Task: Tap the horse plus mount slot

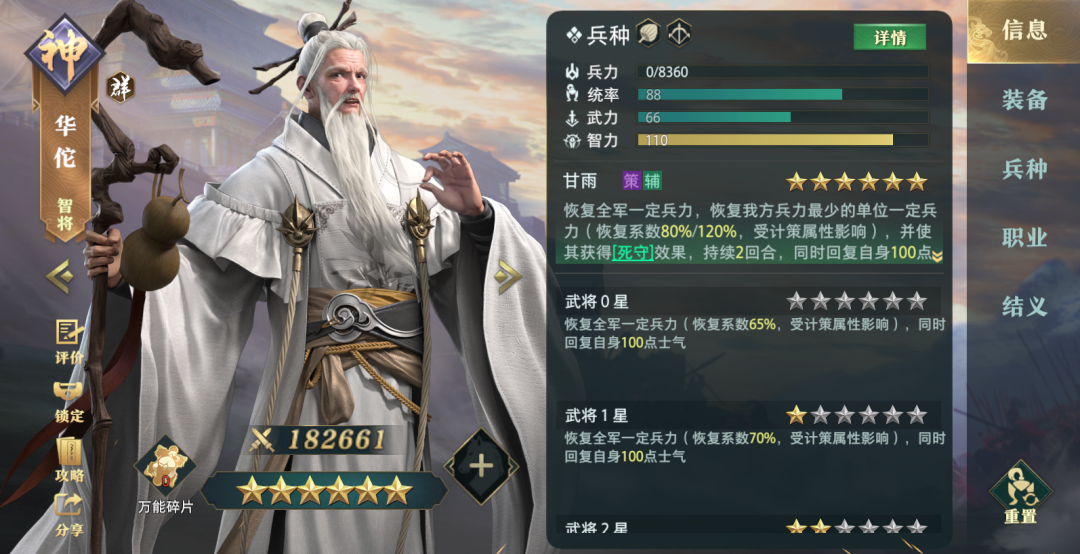Action: click(481, 466)
